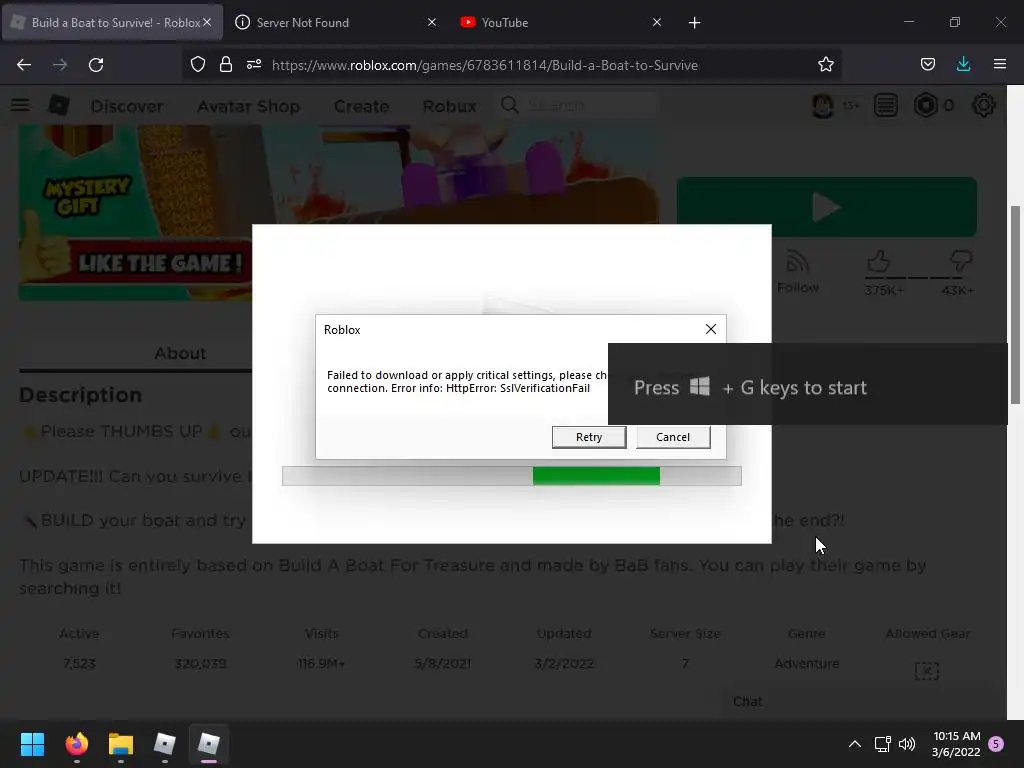Open Roblox notifications feed icon

coord(886,105)
